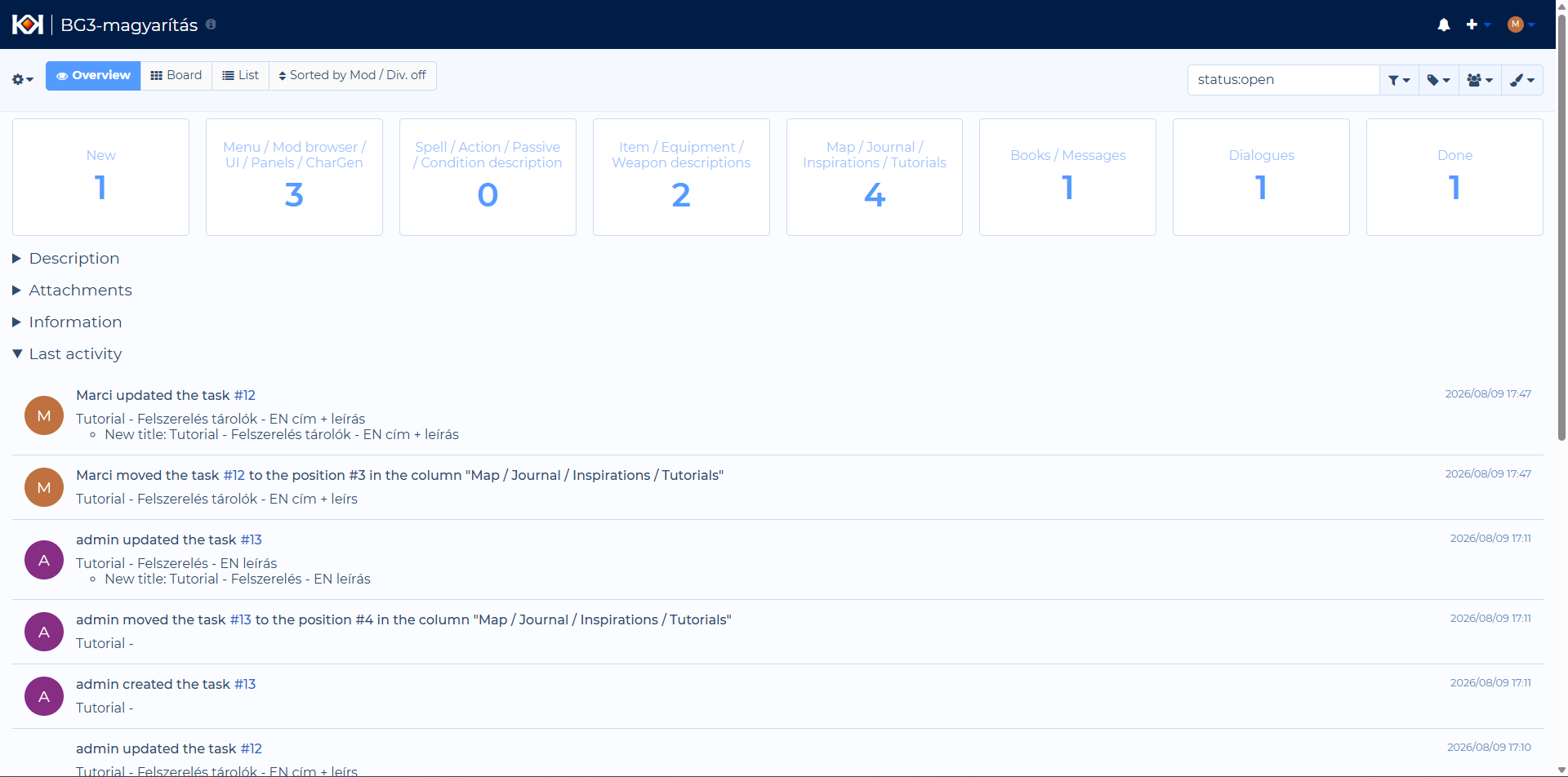
Task: Click "New title: Tutorial - Felszerelés - EN leírás" text
Action: click(x=238, y=579)
